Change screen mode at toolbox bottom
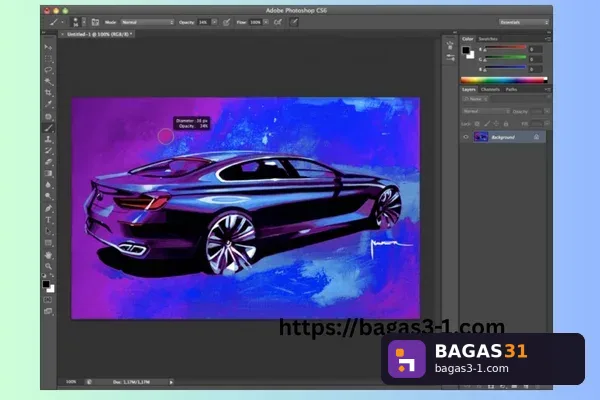This screenshot has height=400, width=600. (x=48, y=311)
